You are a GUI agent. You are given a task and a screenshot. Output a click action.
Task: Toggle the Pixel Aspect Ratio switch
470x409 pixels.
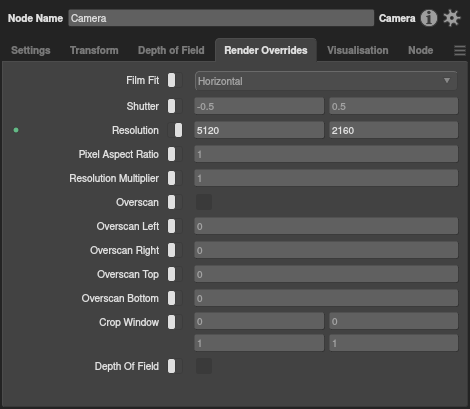[x=175, y=154]
